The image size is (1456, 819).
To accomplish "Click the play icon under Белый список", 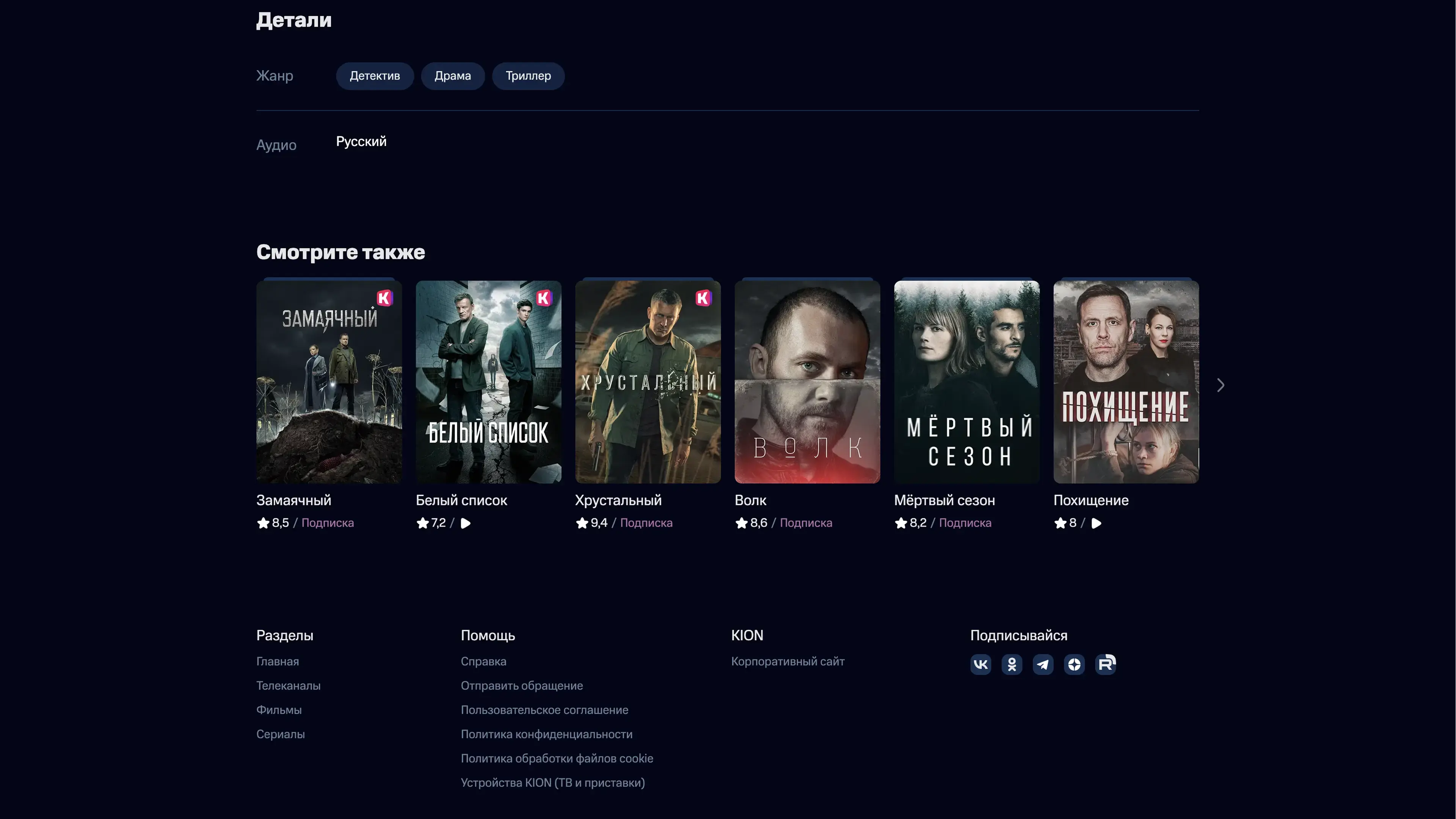I will (465, 523).
